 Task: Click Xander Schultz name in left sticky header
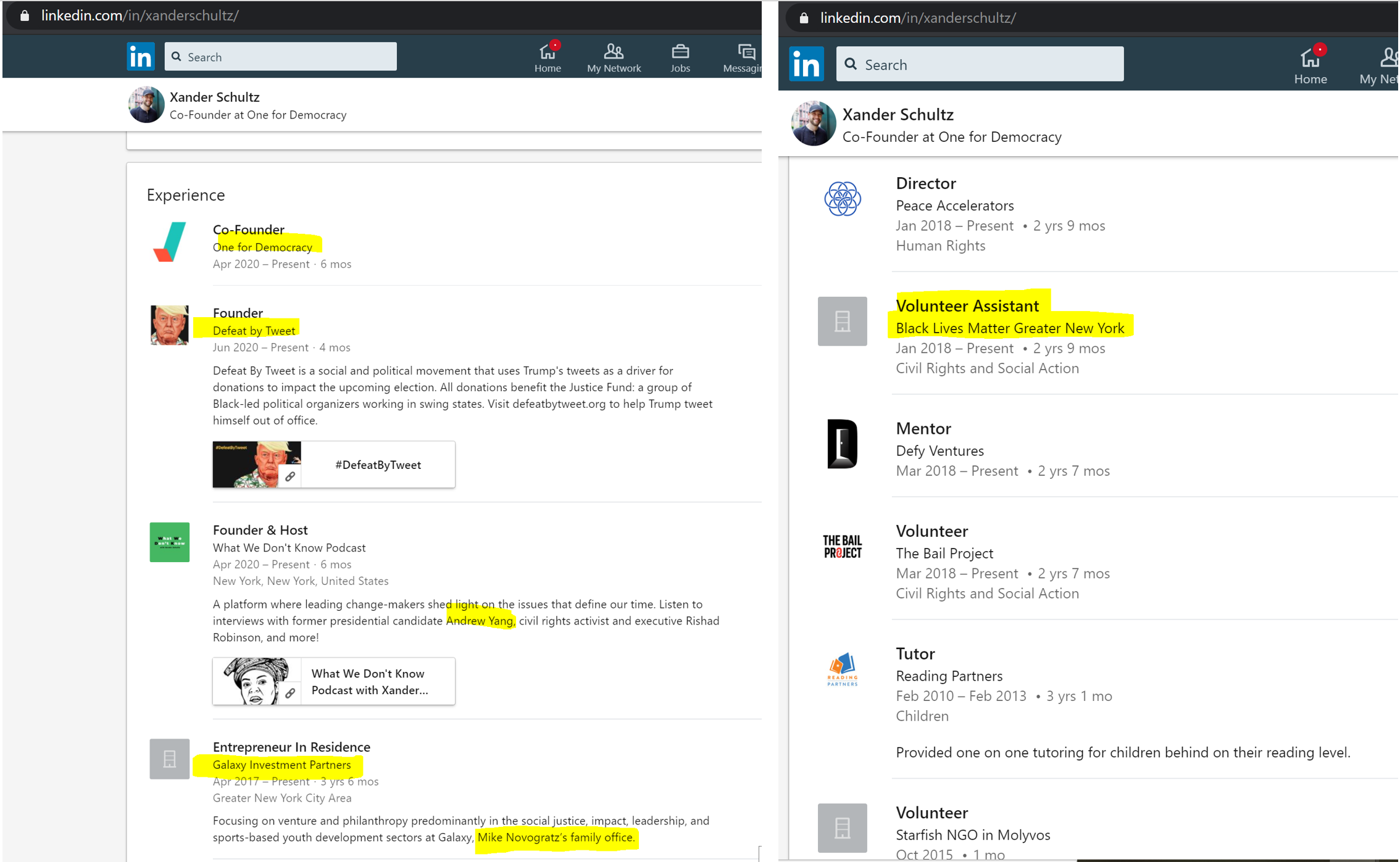click(x=214, y=97)
